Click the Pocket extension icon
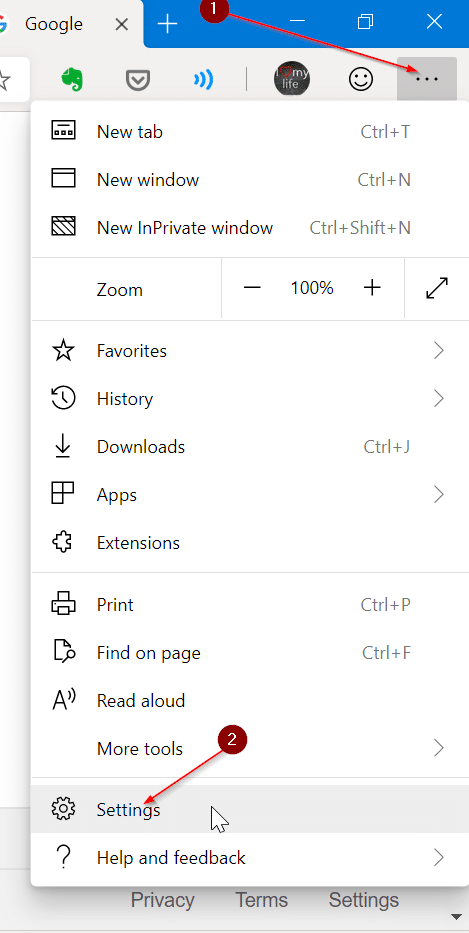The height and width of the screenshot is (933, 469). pos(138,80)
